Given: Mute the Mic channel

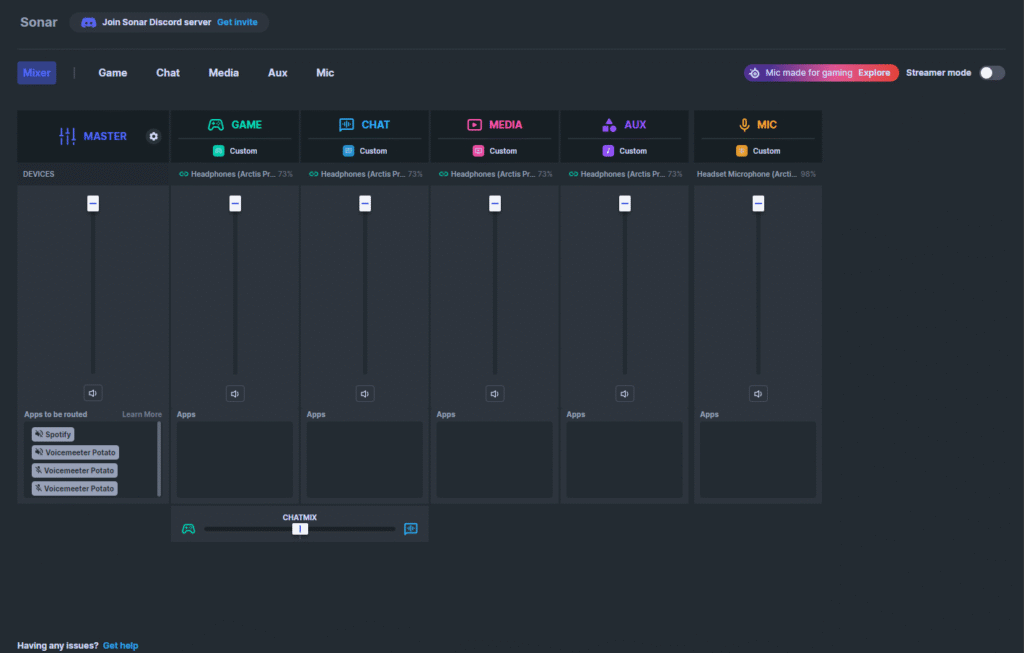Looking at the screenshot, I should click(x=758, y=394).
